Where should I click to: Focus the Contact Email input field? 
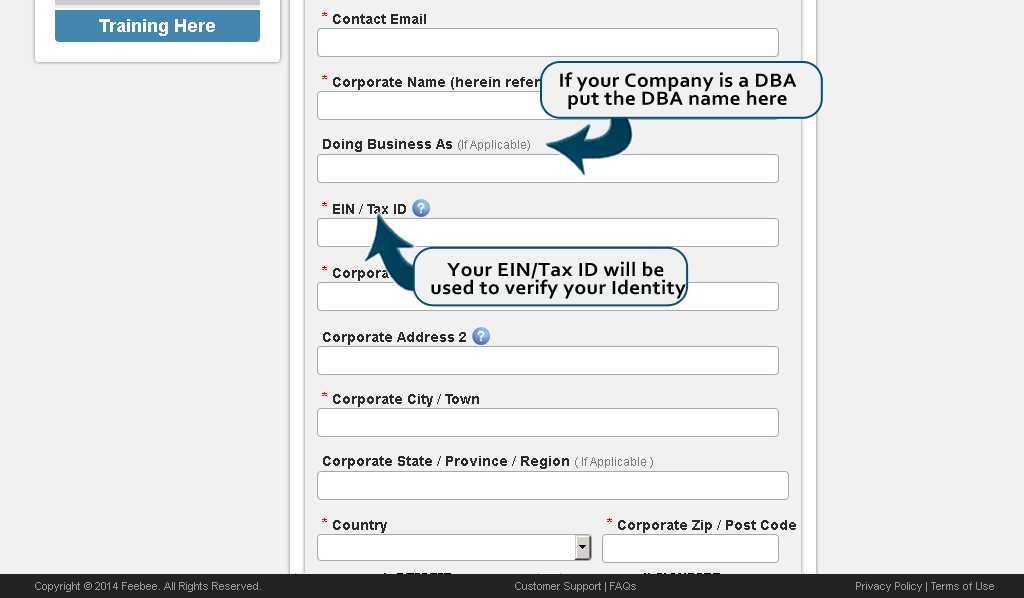tap(547, 43)
